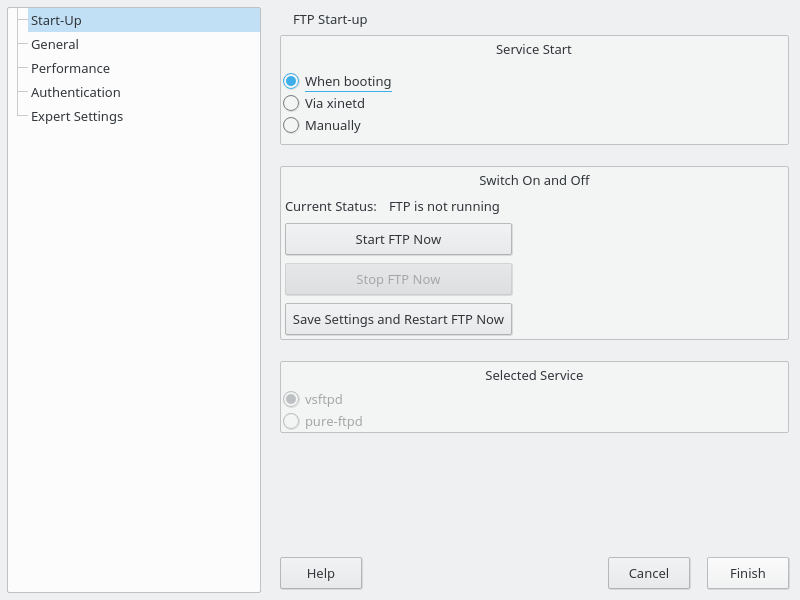Viewport: 800px width, 600px height.
Task: Switch to the Performance section
Action: [70, 68]
